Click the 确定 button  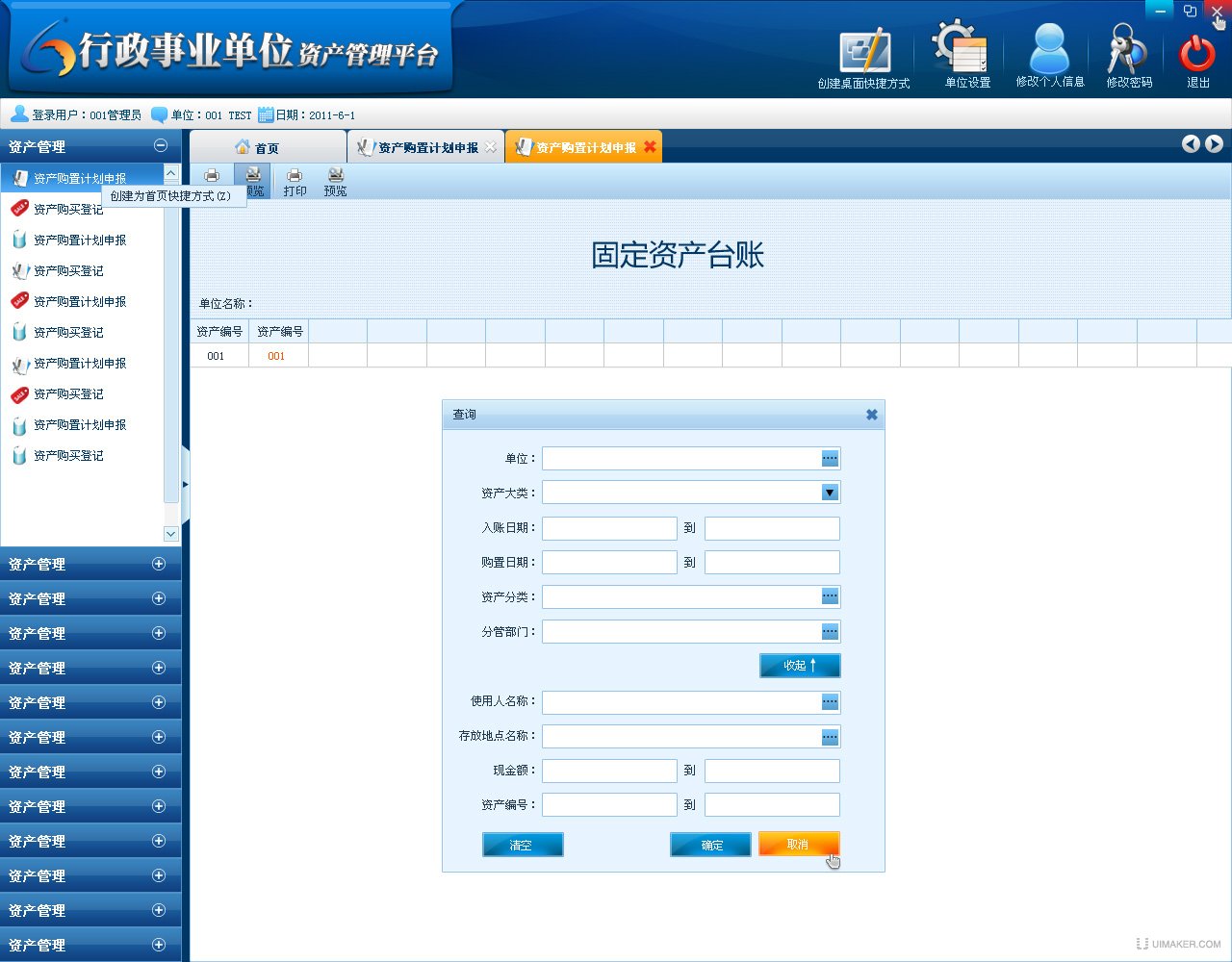(710, 845)
